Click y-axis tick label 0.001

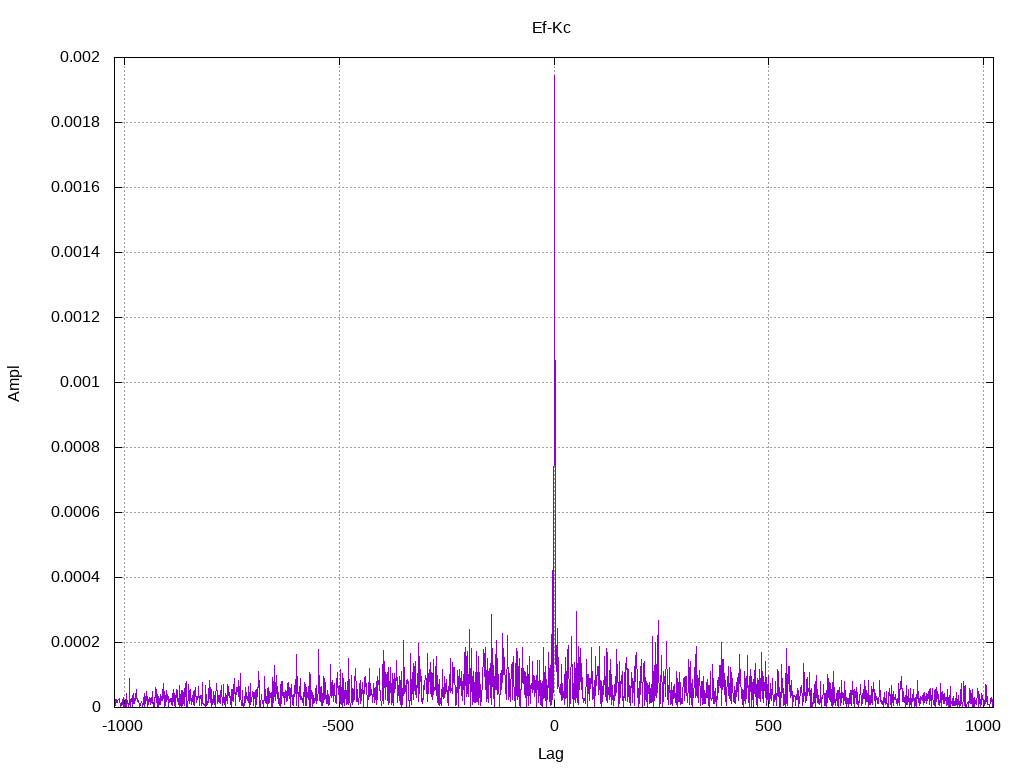[80, 382]
